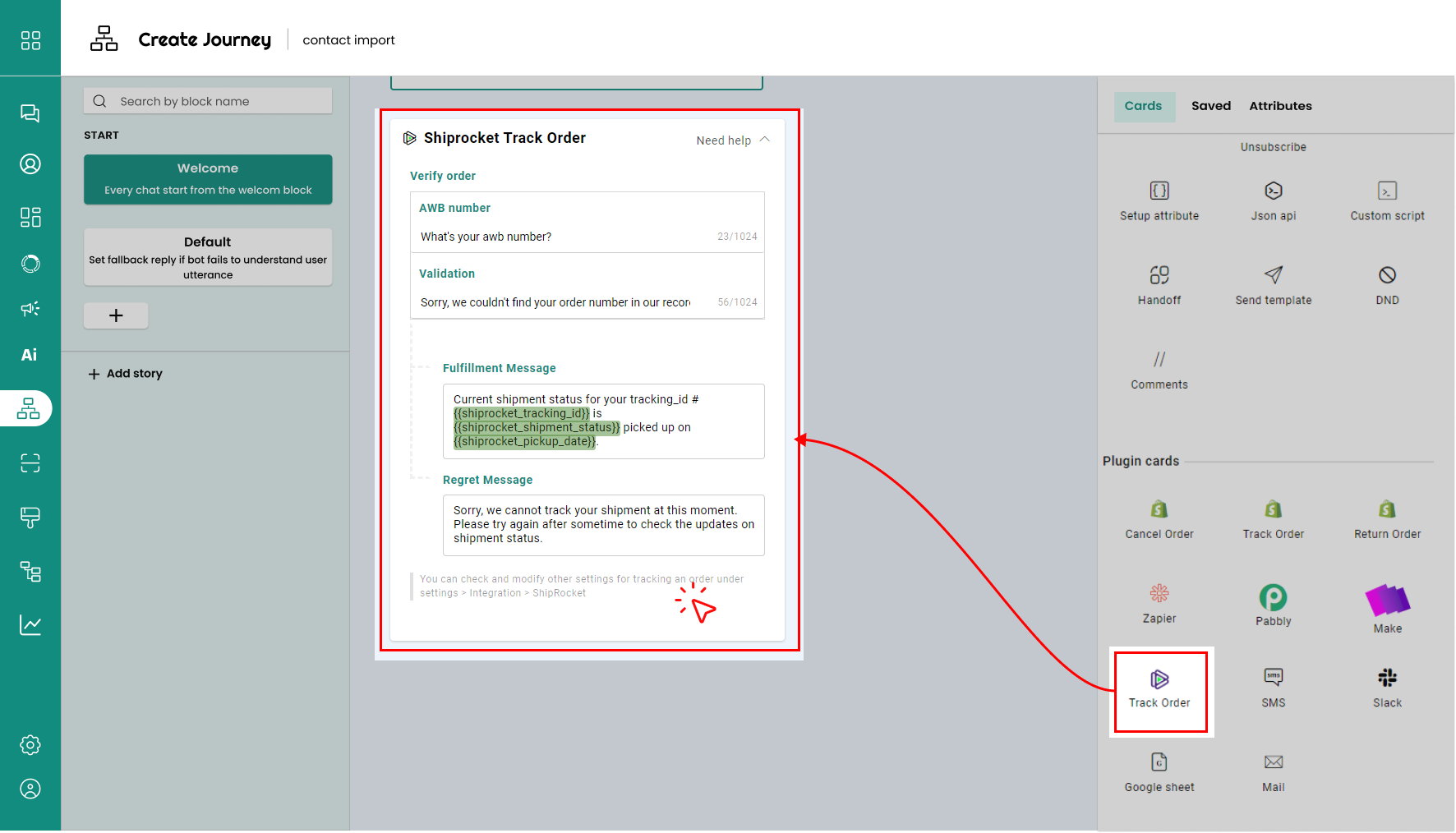Add the Google sheet card
Screen dimensions: 1456x833
tap(1159, 771)
